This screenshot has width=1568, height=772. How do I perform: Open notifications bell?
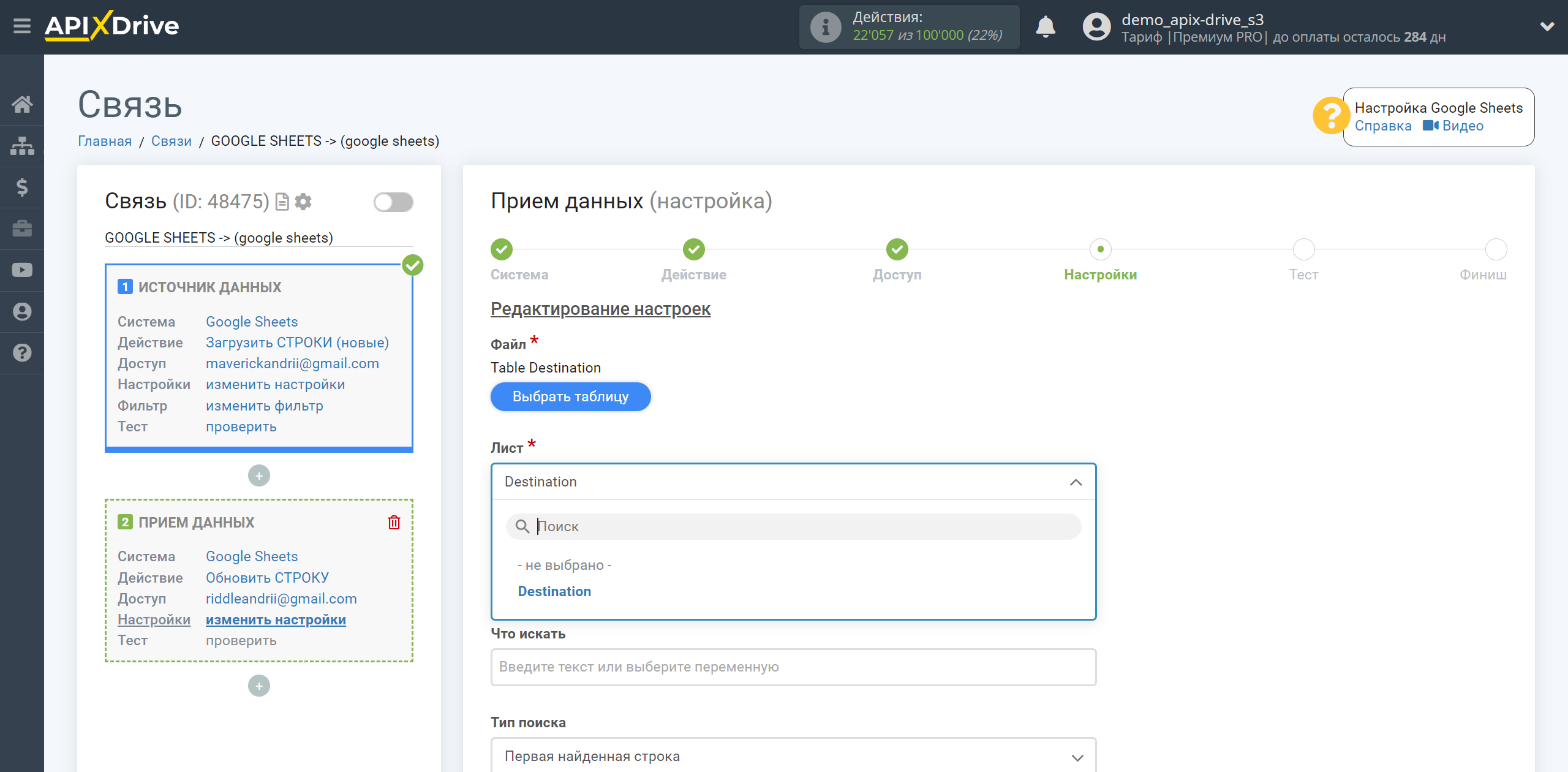pos(1046,27)
